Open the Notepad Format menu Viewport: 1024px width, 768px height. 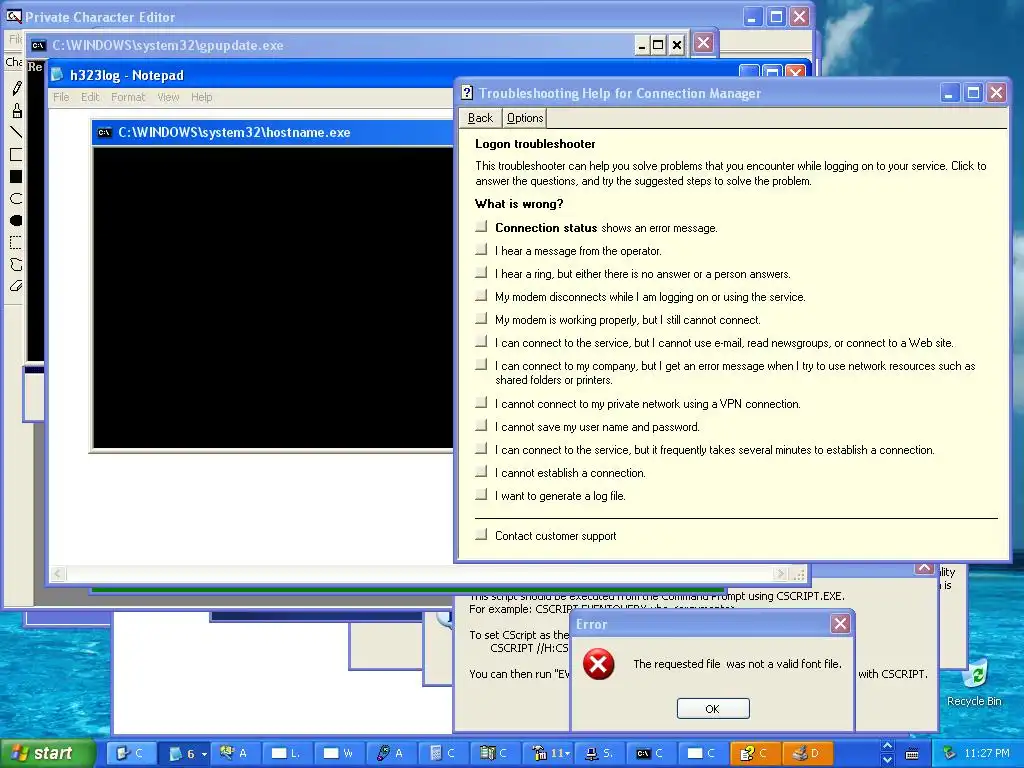(128, 97)
